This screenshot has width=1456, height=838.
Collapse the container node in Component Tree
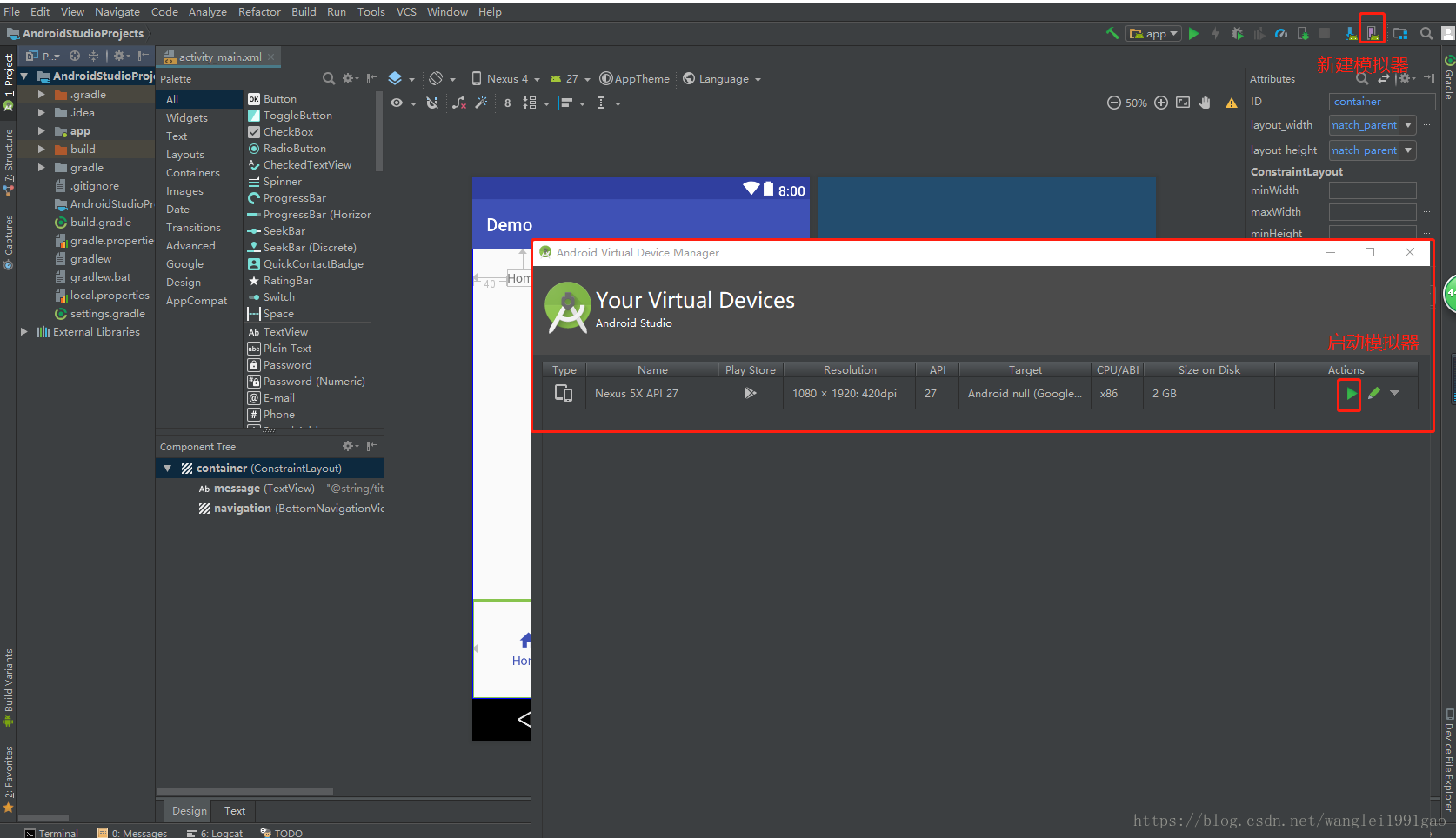point(167,469)
